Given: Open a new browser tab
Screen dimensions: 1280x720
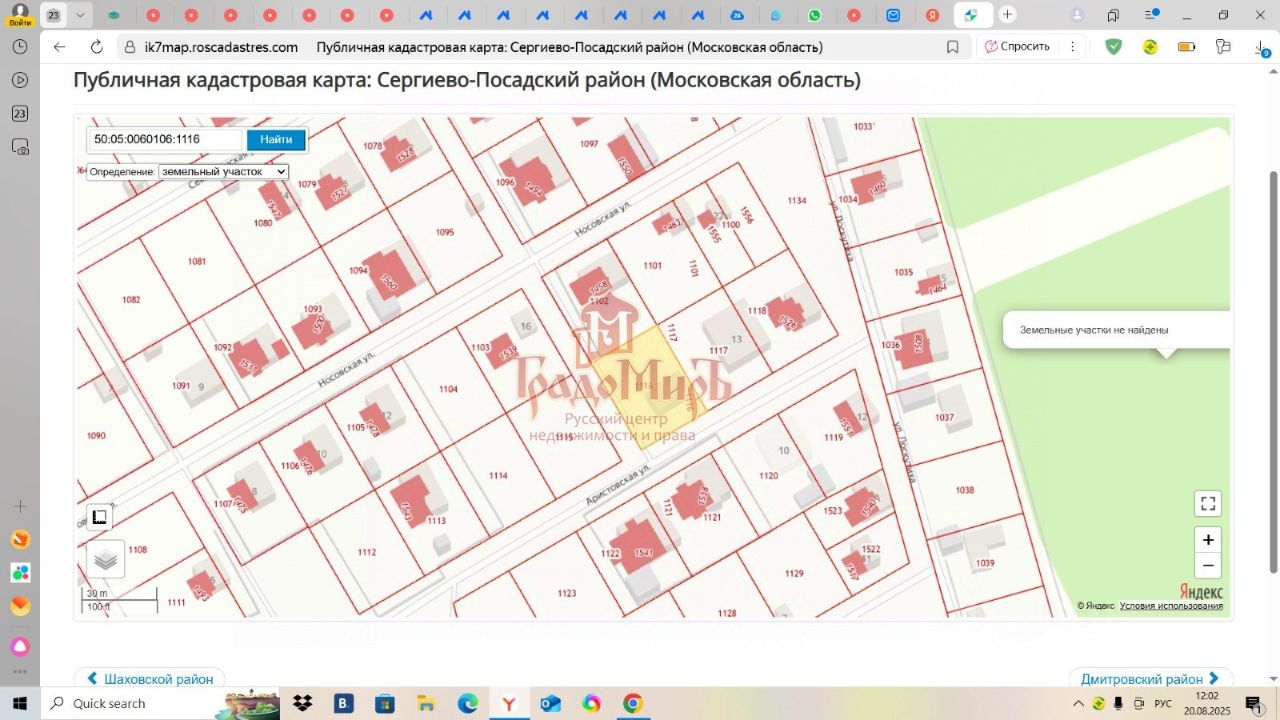Looking at the screenshot, I should pyautogui.click(x=1007, y=15).
